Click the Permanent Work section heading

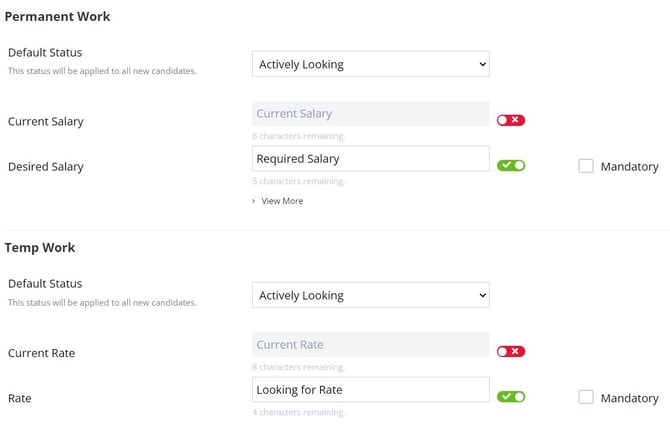58,17
